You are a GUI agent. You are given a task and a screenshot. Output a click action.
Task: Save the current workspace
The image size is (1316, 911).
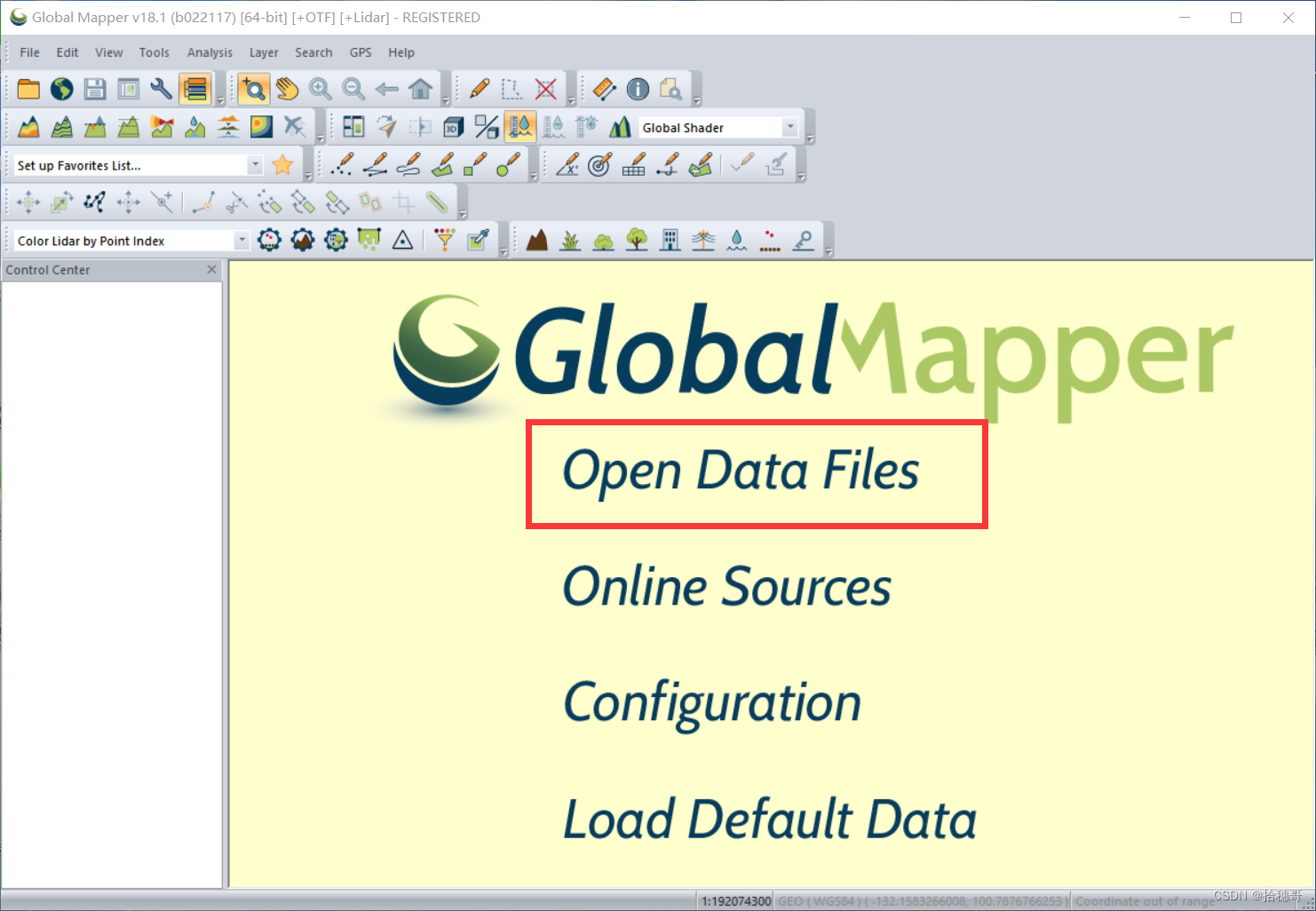(94, 89)
